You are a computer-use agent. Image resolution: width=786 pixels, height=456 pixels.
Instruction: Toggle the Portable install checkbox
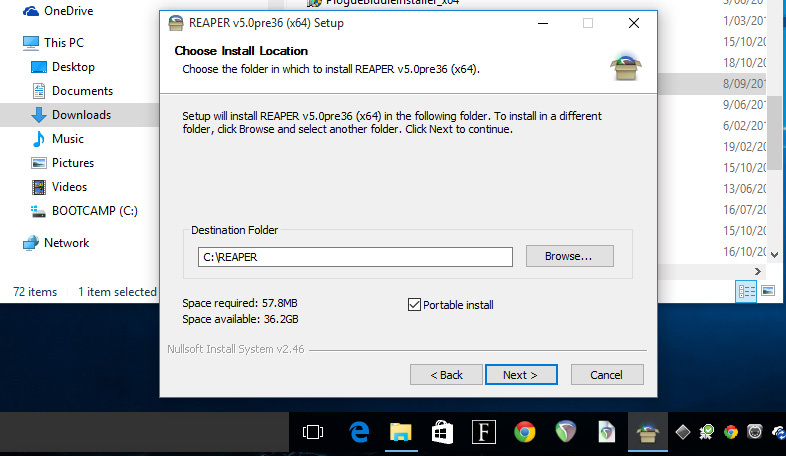tap(414, 305)
